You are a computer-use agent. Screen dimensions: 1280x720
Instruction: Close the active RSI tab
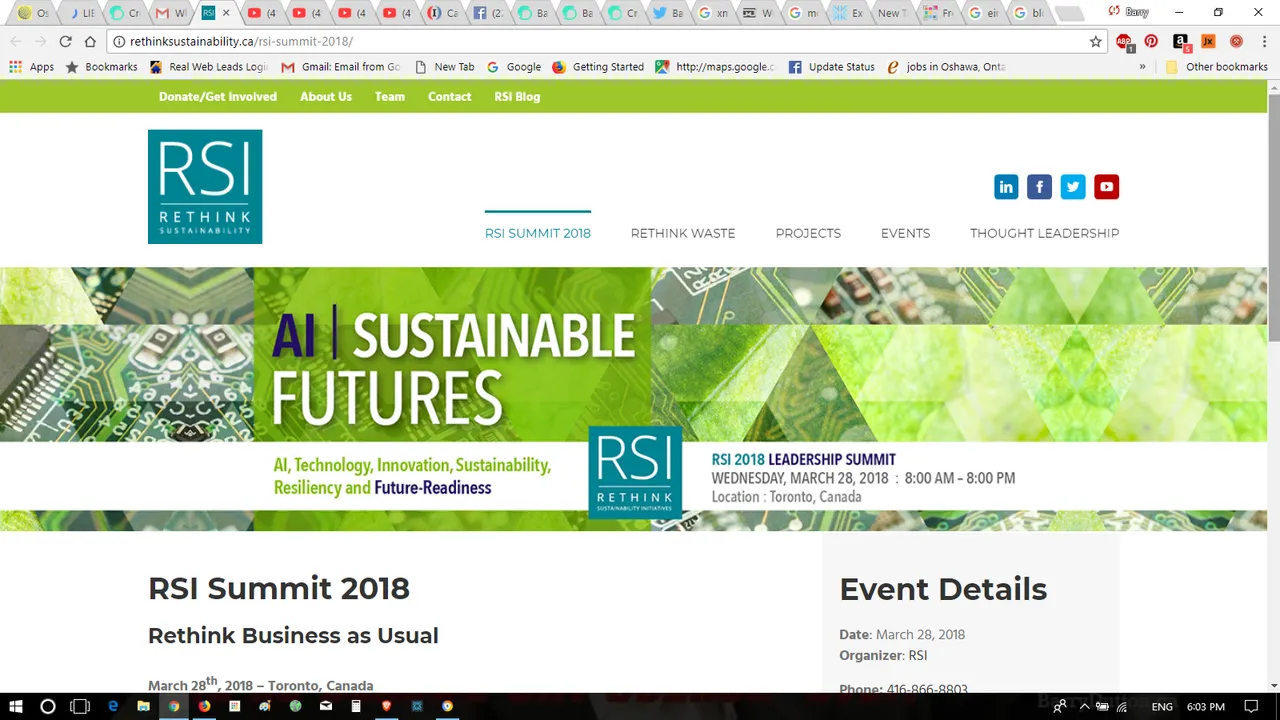226,13
